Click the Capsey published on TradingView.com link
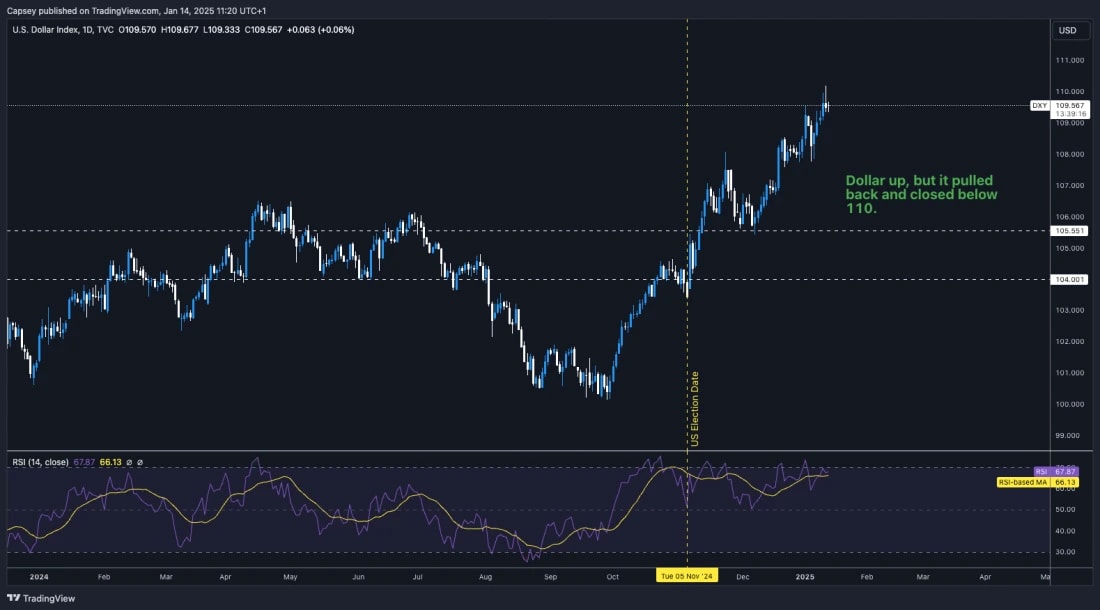This screenshot has height=610, width=1100. pos(120,7)
